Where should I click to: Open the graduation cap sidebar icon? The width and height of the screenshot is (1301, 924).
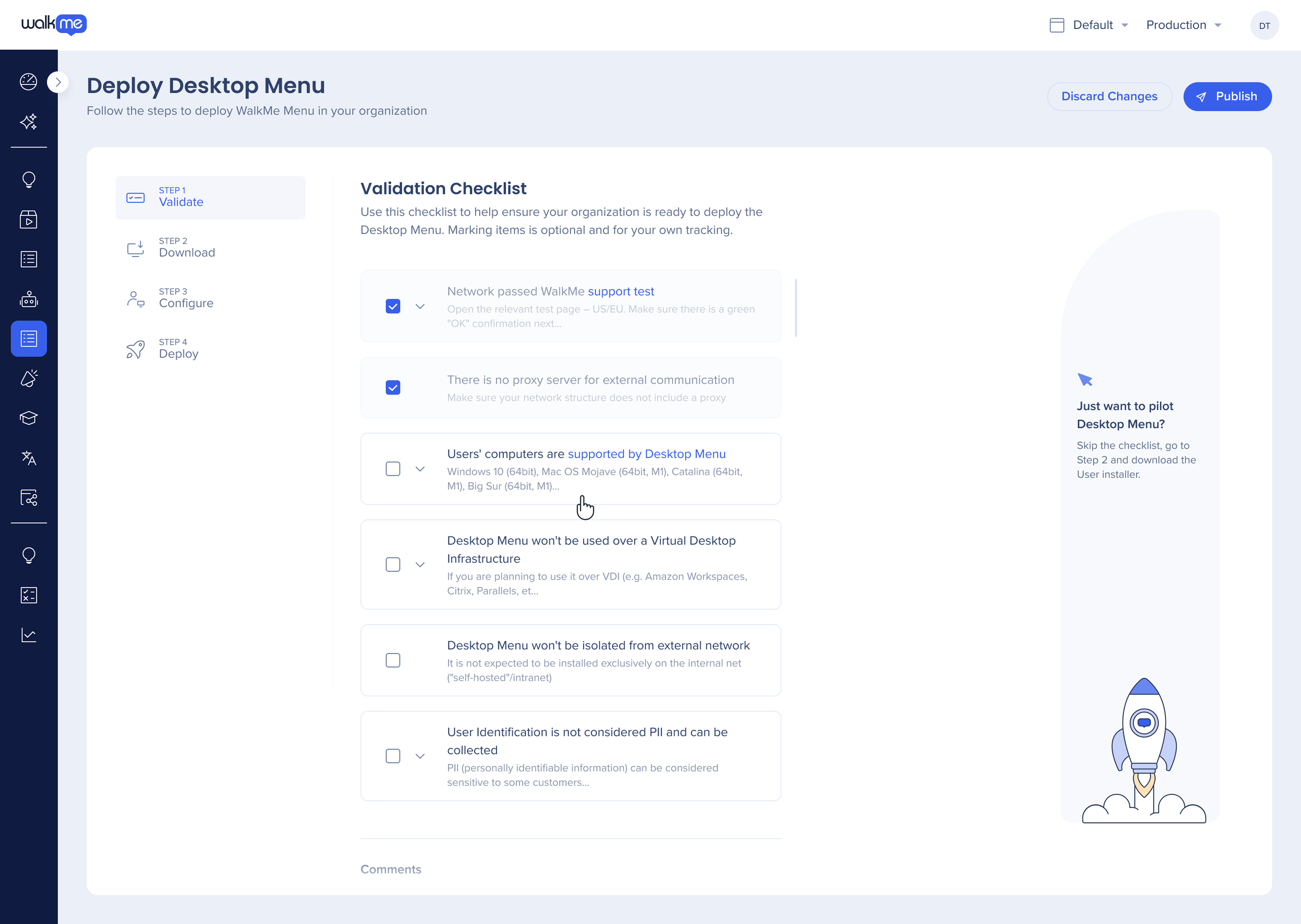28,418
